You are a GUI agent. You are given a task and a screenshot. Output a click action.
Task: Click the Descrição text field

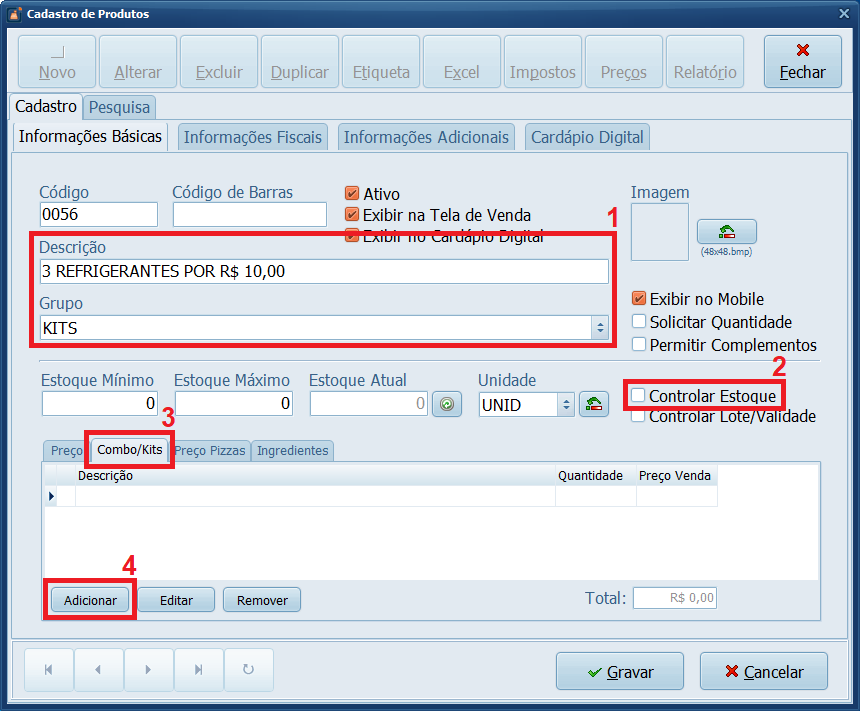tap(323, 271)
